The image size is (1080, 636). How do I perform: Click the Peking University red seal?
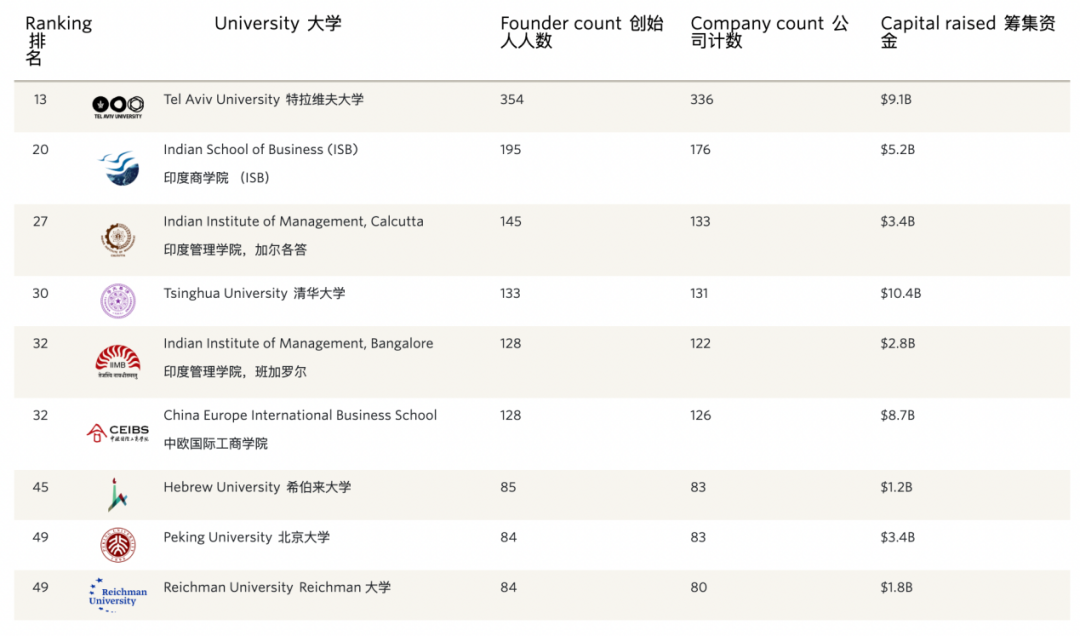[118, 545]
